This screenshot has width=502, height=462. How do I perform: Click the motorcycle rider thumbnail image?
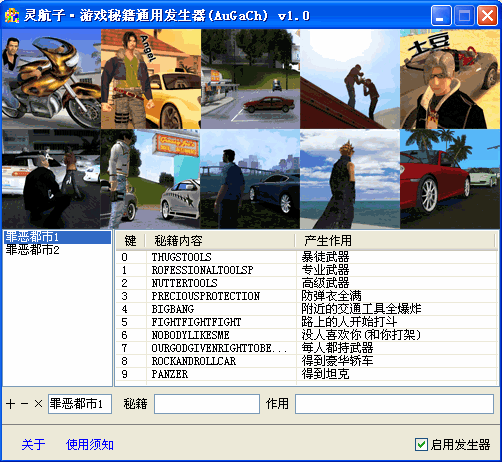51,79
